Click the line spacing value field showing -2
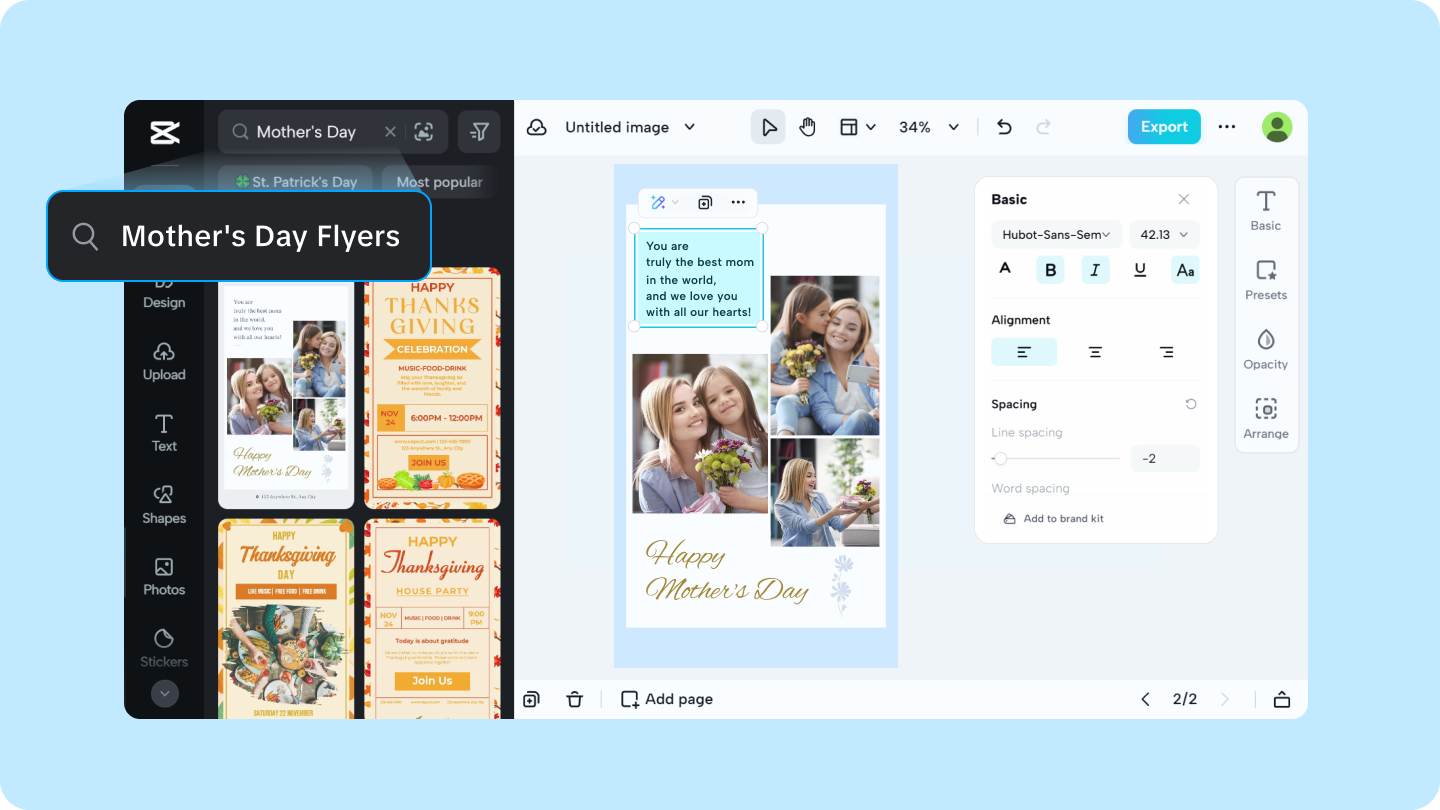 pos(1165,459)
